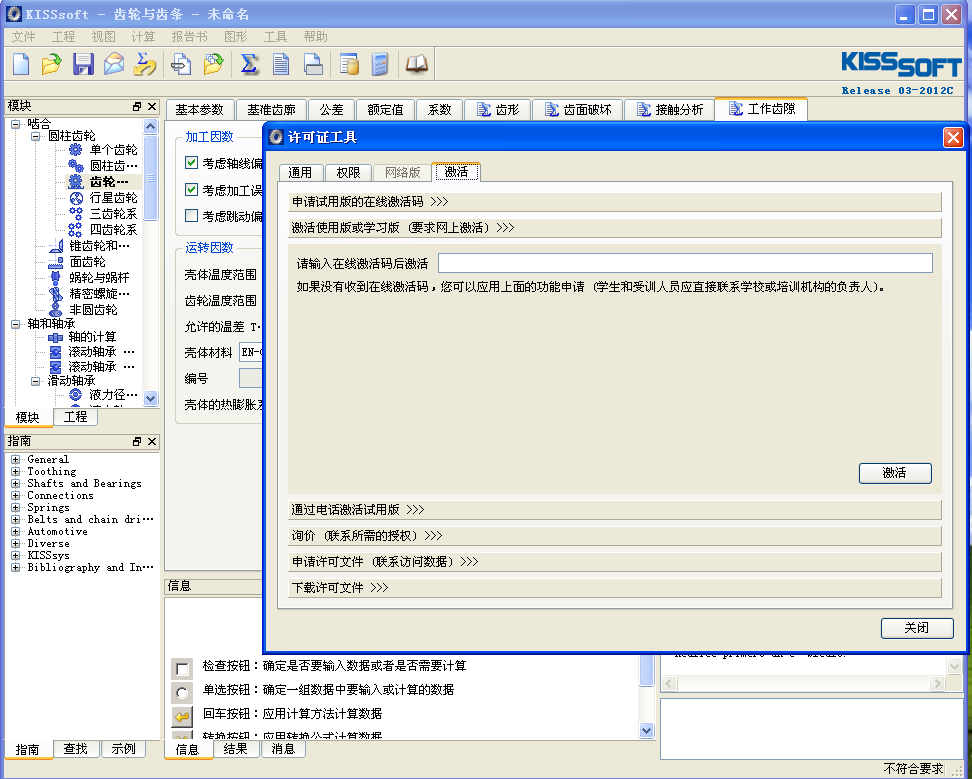The image size is (972, 779).
Task: Expand the Shafts and Bearings guide node
Action: [15, 483]
